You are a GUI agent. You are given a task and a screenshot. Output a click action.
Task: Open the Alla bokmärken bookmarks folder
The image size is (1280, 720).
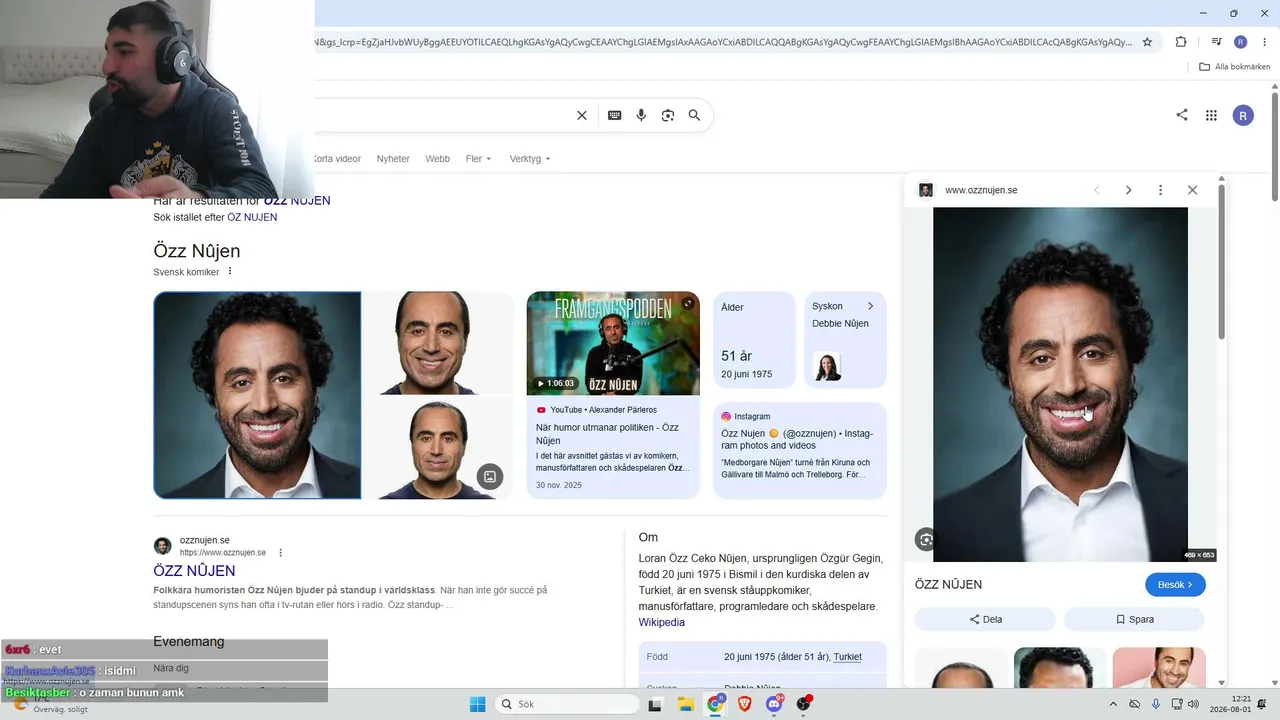tap(1235, 67)
